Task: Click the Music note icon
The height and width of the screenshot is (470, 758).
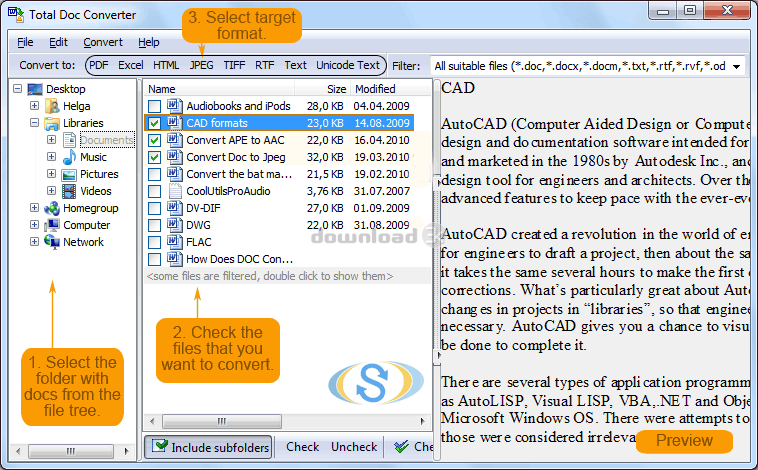Action: pyautogui.click(x=69, y=157)
